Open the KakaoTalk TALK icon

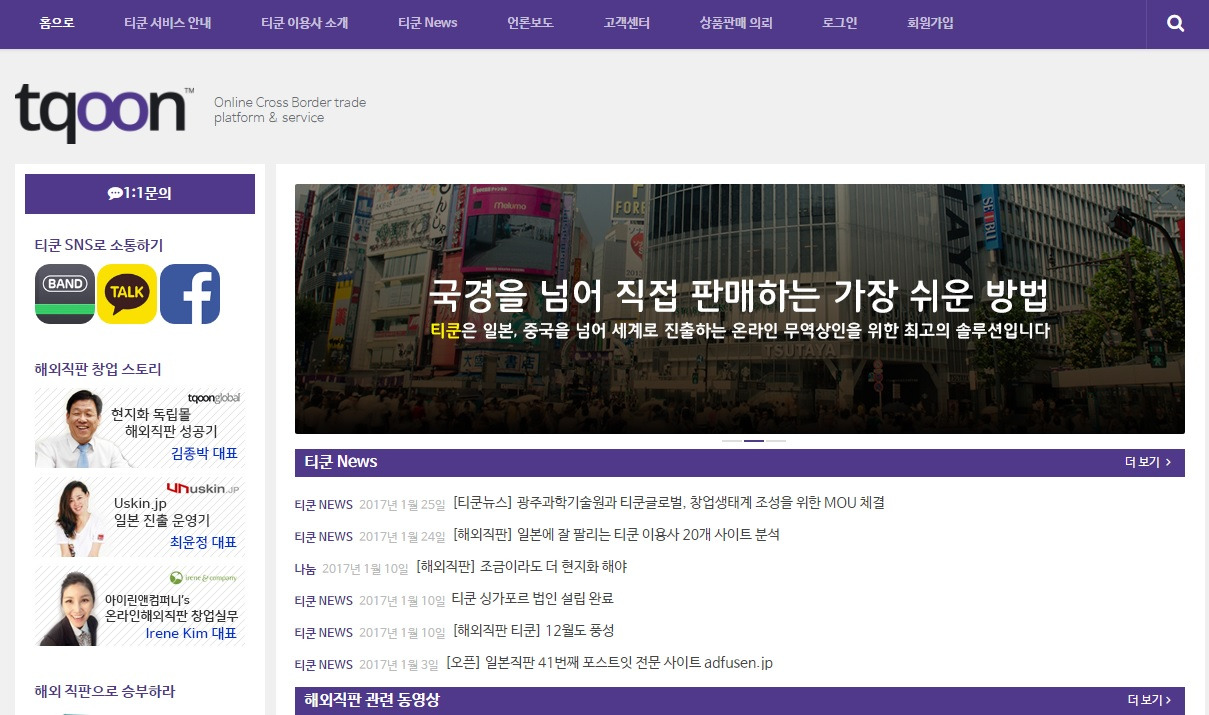[127, 294]
